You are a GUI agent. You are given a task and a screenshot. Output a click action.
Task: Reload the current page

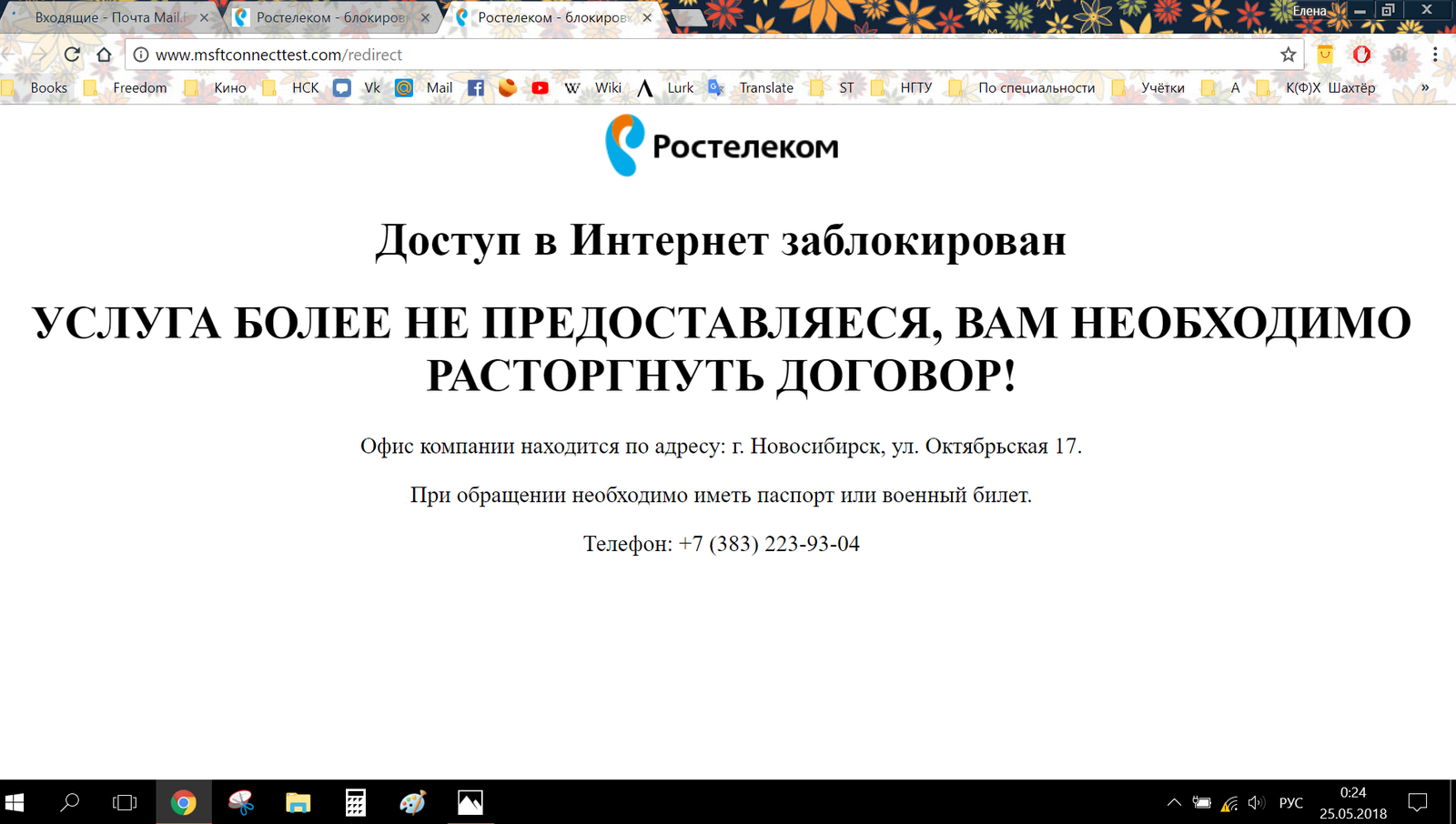pos(72,55)
